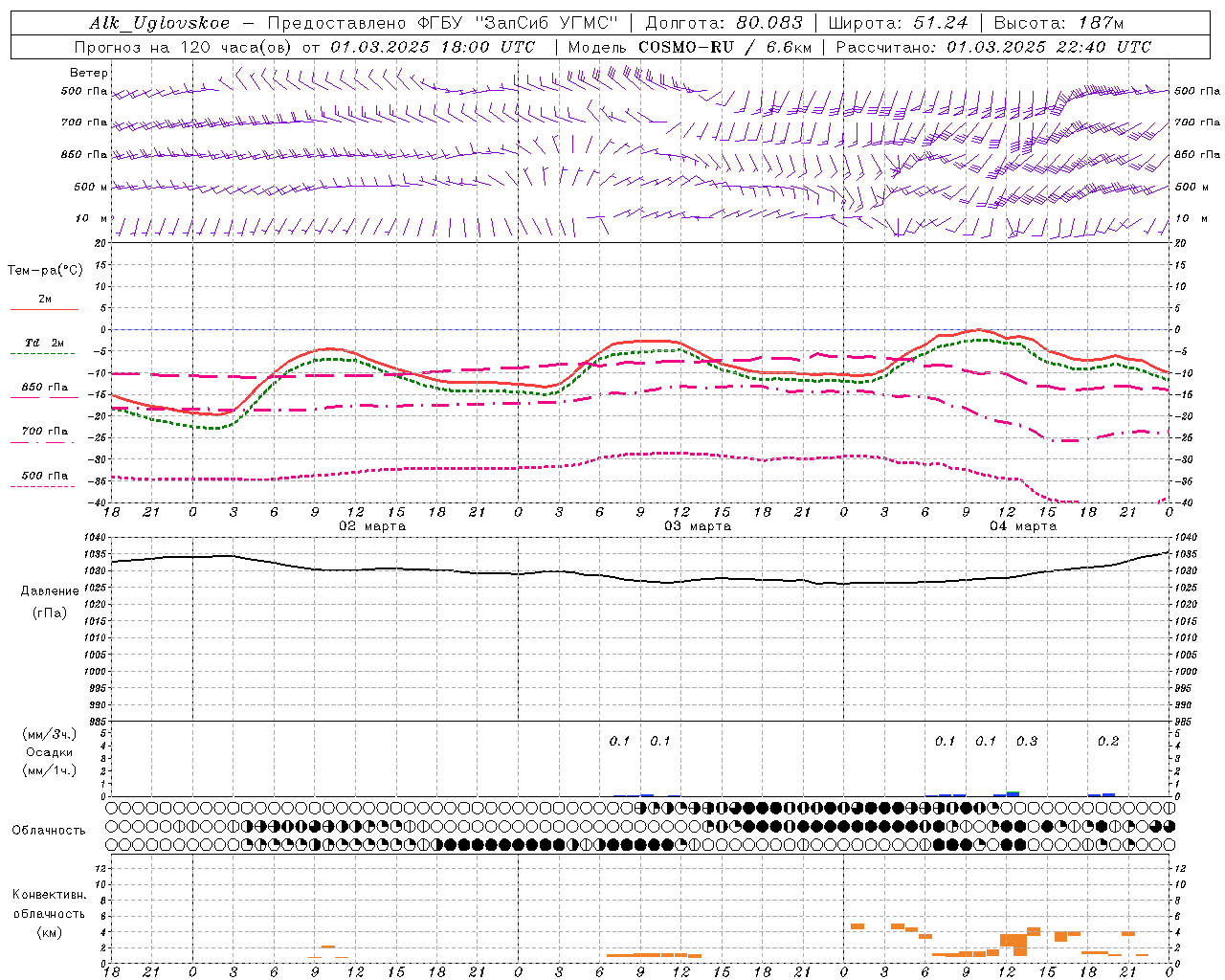The width and height of the screenshot is (1225, 980).
Task: Click the Модель COSMO-RU / 6.6км label
Action: [689, 47]
